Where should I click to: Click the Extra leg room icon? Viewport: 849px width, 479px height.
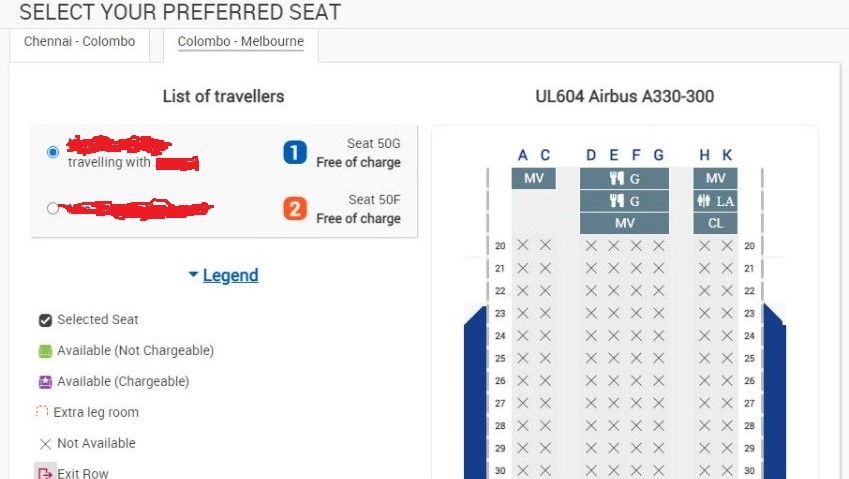click(x=42, y=412)
